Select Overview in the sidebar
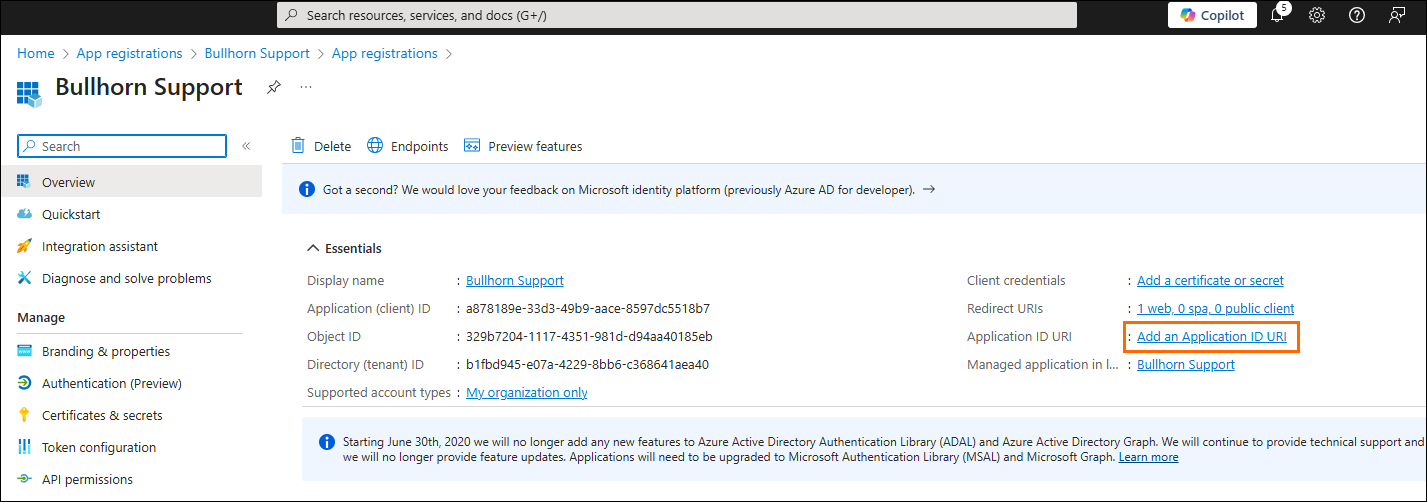Screen dimensions: 1427x502 131,182
